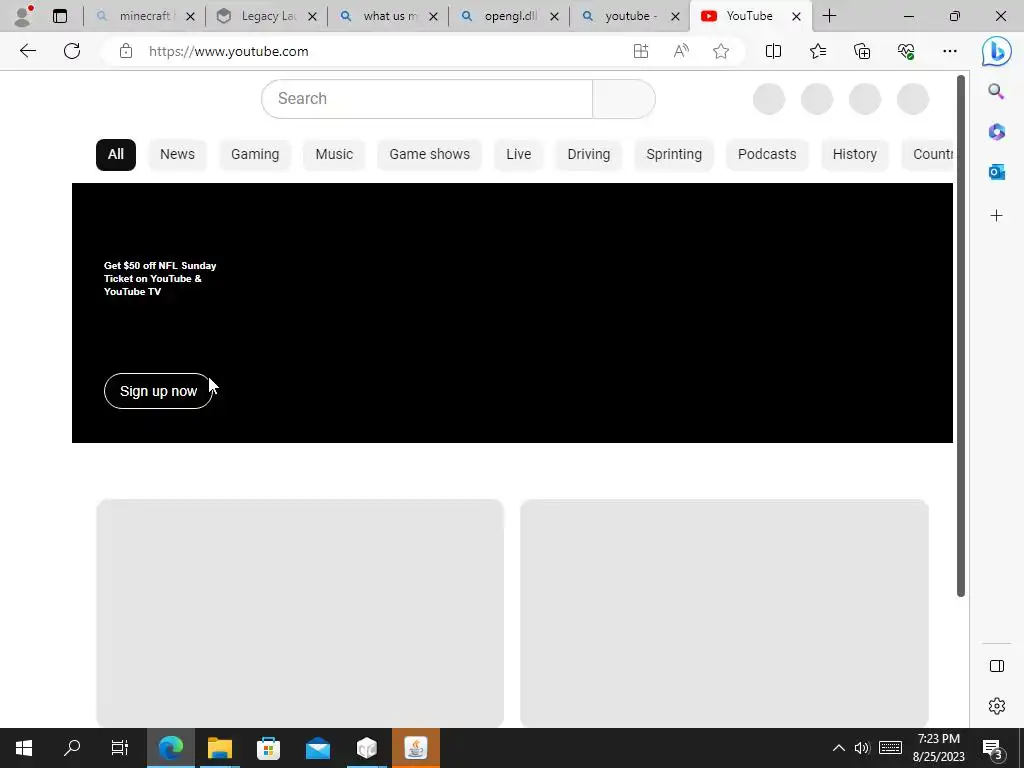Switch to the 'what us m' tab
The width and height of the screenshot is (1024, 768).
point(389,16)
